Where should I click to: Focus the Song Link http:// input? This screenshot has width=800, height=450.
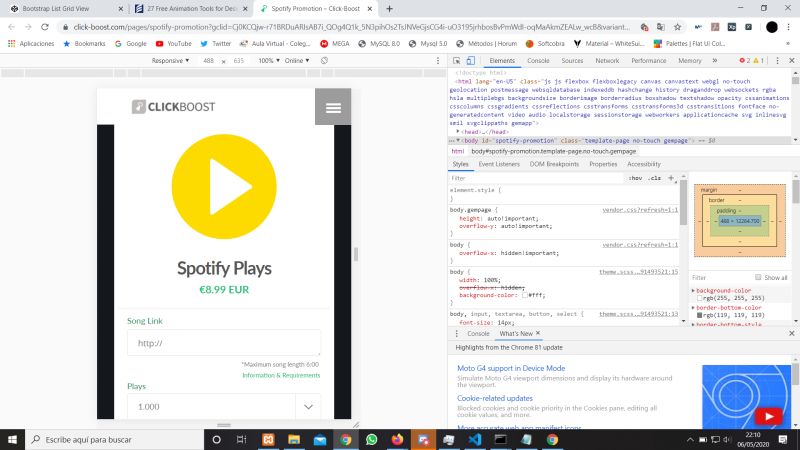[x=224, y=343]
